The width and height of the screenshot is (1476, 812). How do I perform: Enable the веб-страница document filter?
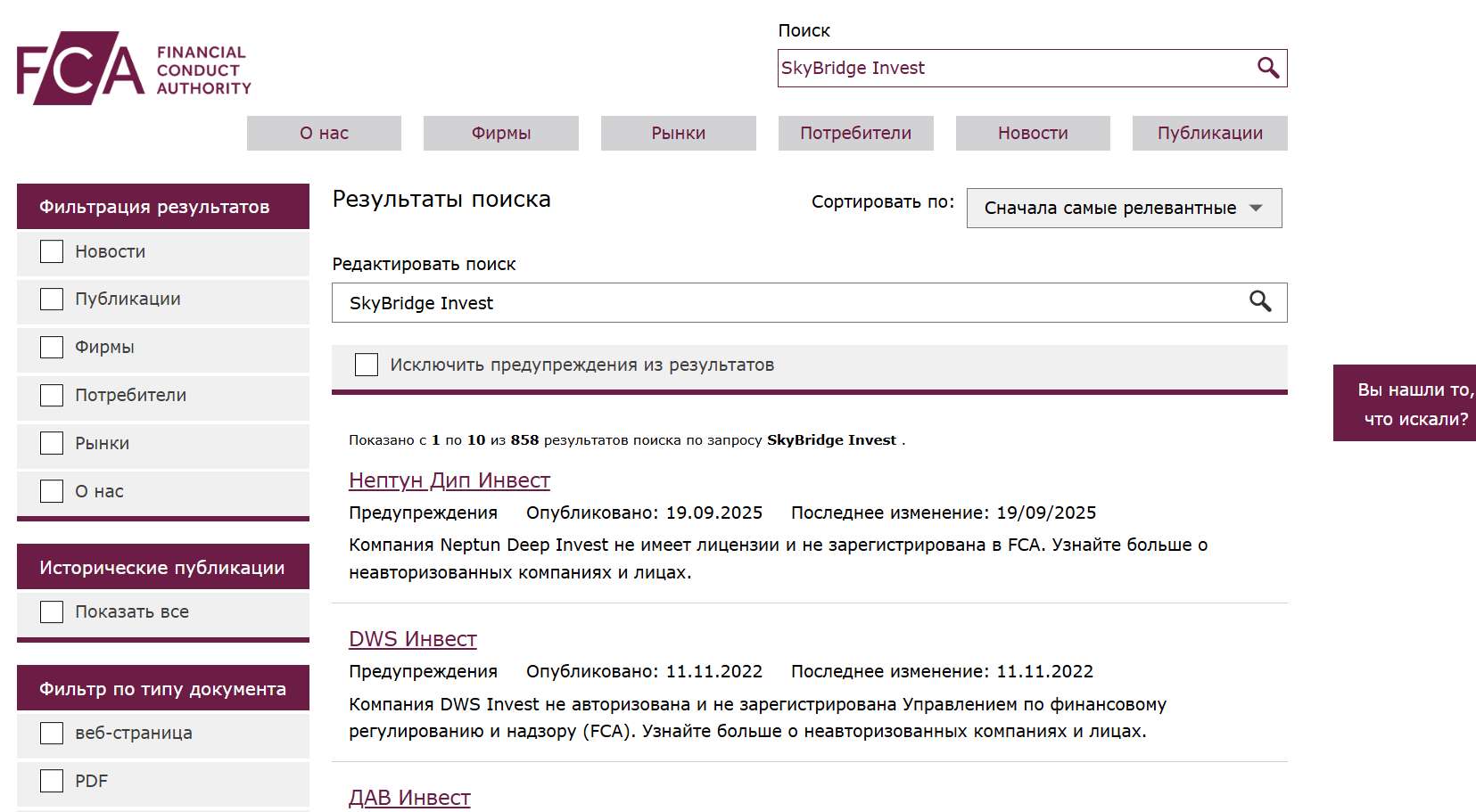[x=52, y=733]
